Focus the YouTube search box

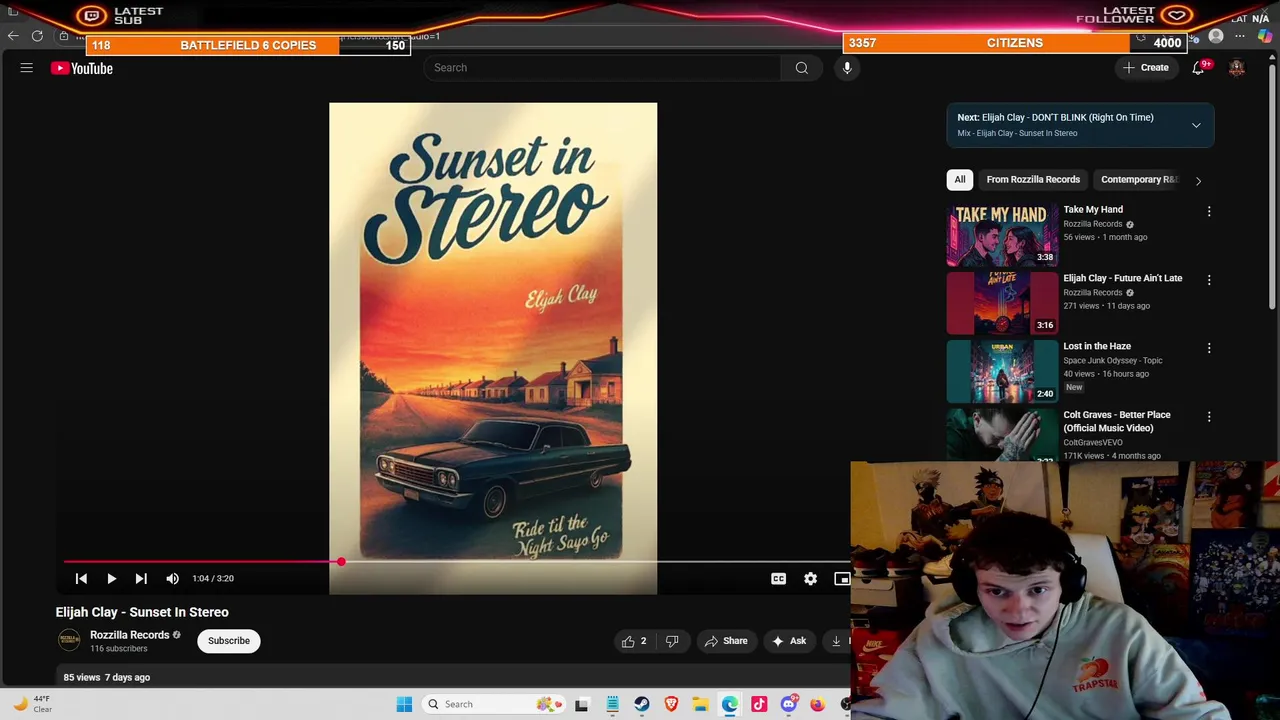602,68
